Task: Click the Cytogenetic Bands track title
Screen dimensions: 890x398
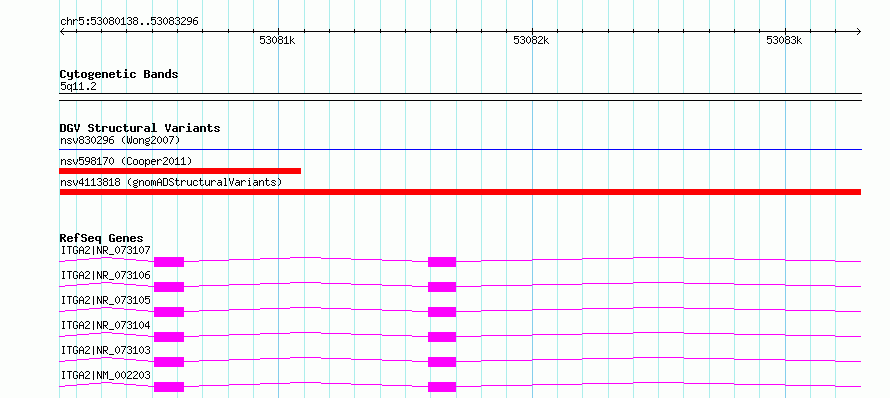Action: 119,74
